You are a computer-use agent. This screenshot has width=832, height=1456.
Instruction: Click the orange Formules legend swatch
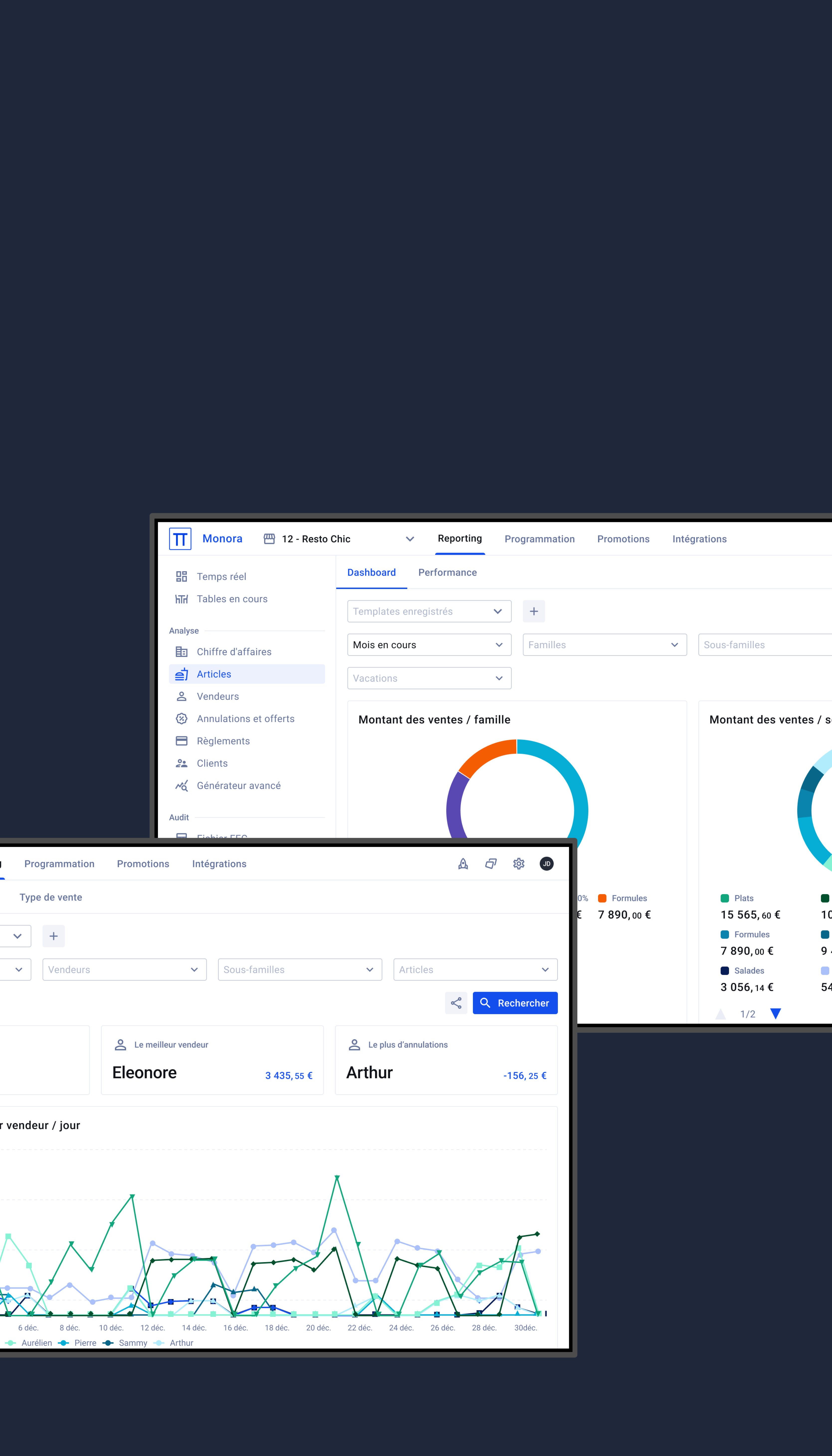click(x=602, y=898)
